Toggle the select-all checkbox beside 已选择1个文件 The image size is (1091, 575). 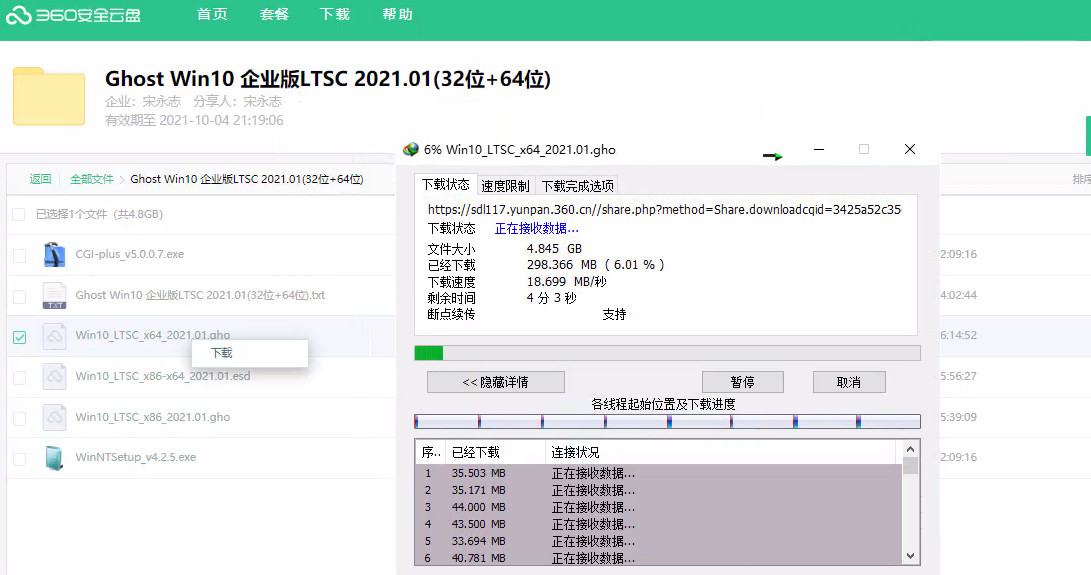click(19, 214)
